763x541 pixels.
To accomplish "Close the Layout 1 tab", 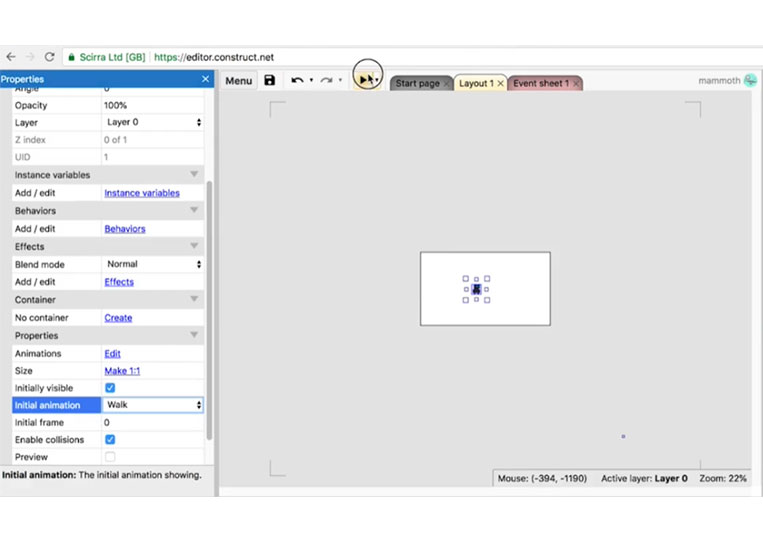I will 500,84.
